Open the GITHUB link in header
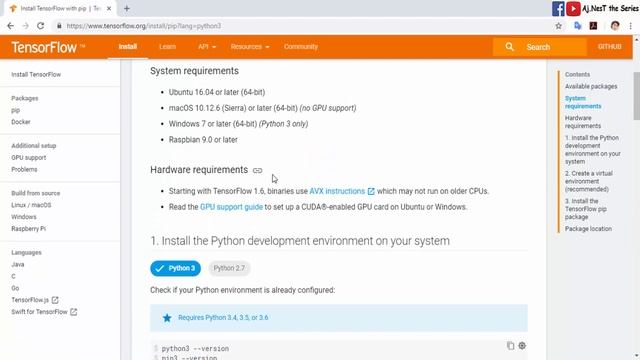Viewport: 640px width, 360px height. [609, 47]
